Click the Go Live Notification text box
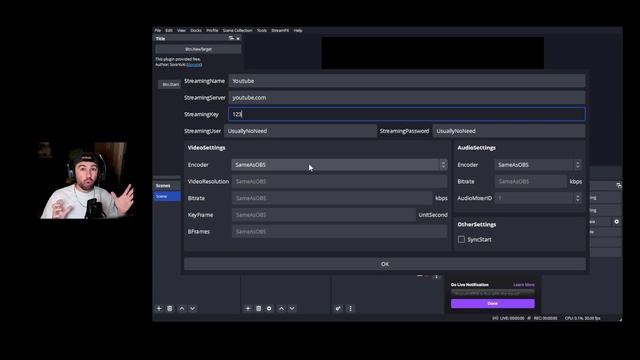This screenshot has height=360, width=640. pos(493,293)
